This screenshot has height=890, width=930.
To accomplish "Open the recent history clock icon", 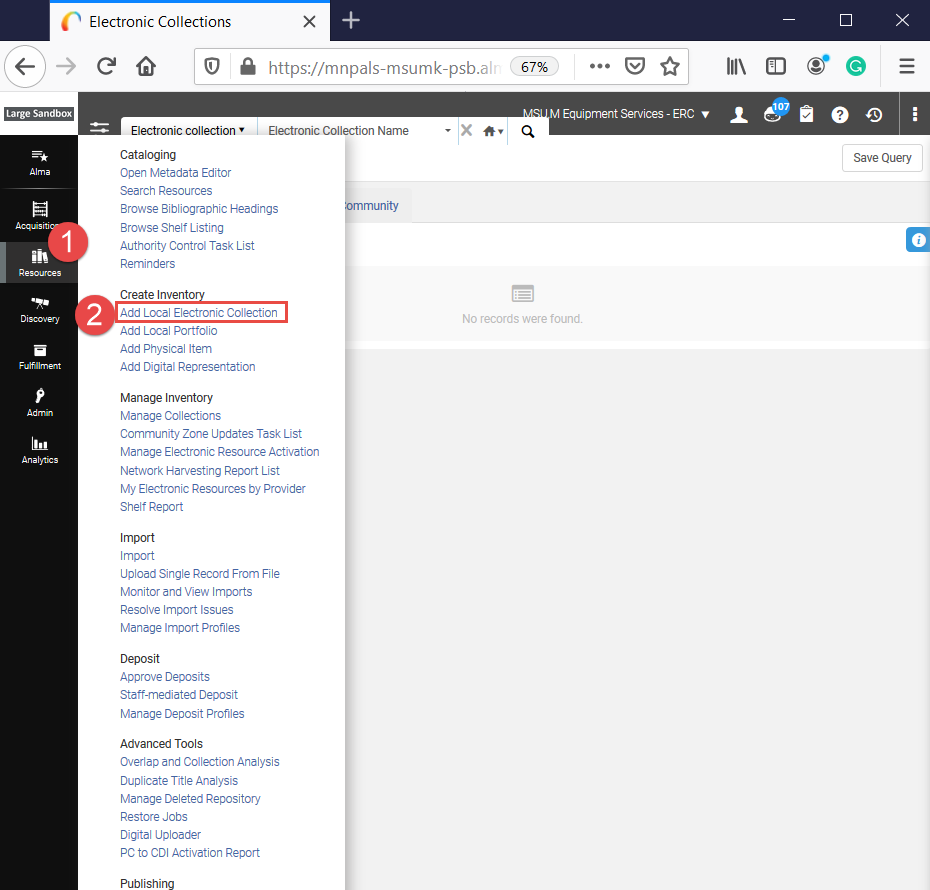I will (x=874, y=114).
